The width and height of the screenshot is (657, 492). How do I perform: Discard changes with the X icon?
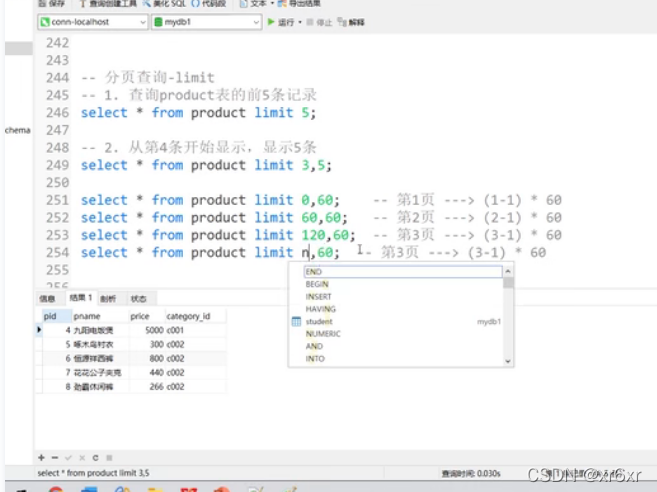(x=82, y=458)
